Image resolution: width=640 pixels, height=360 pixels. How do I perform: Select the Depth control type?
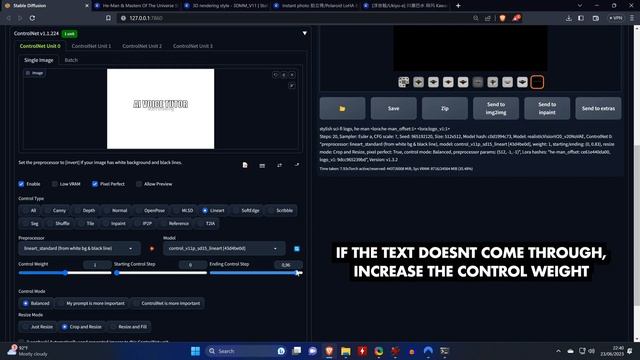pos(85,211)
